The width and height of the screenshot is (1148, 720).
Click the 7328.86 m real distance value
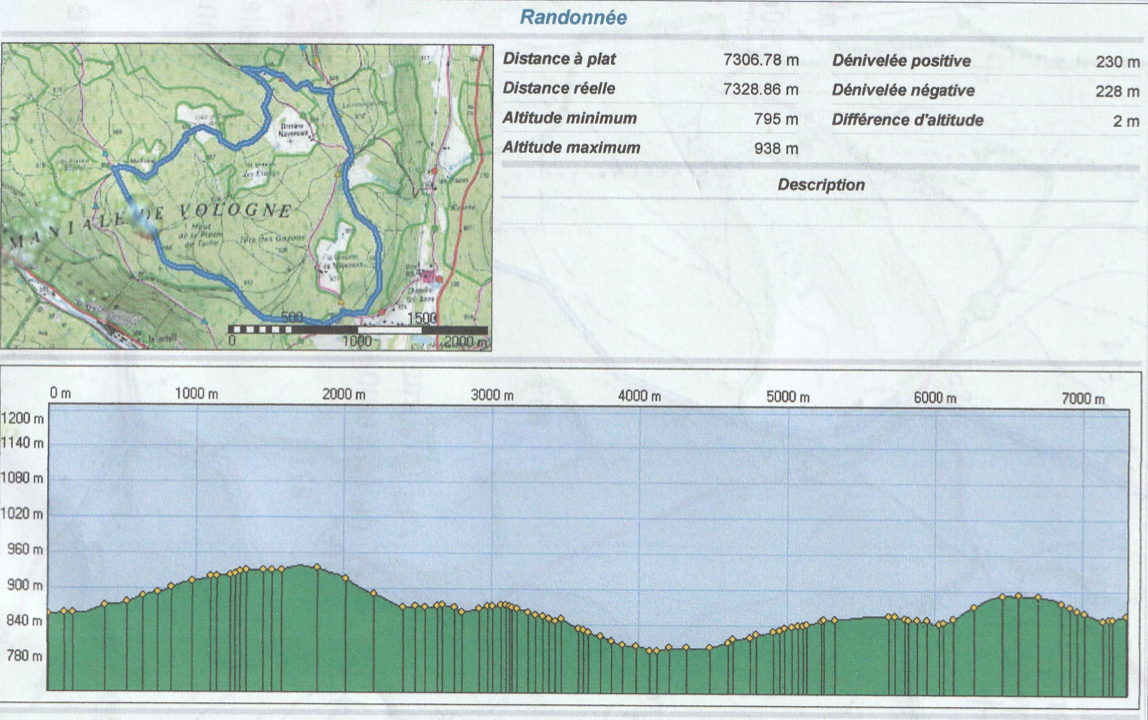coord(760,90)
